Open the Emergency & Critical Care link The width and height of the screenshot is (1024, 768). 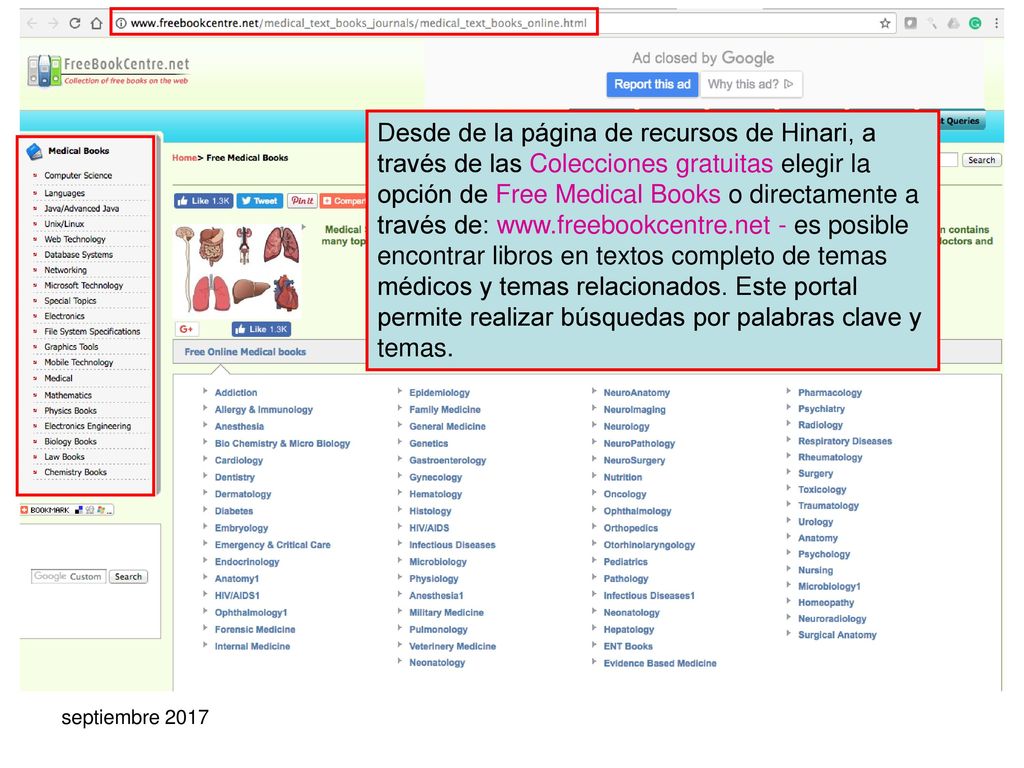coord(272,545)
